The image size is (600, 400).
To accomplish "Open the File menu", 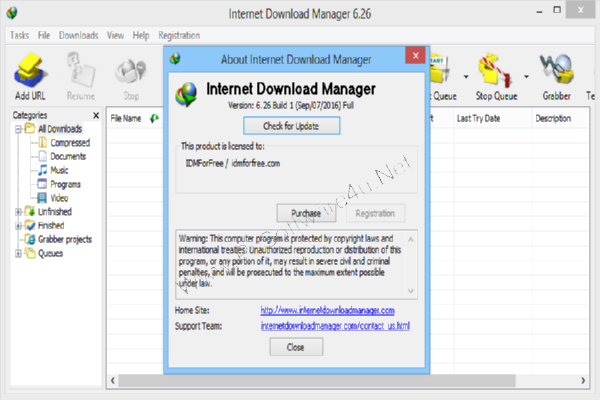I will pos(44,36).
